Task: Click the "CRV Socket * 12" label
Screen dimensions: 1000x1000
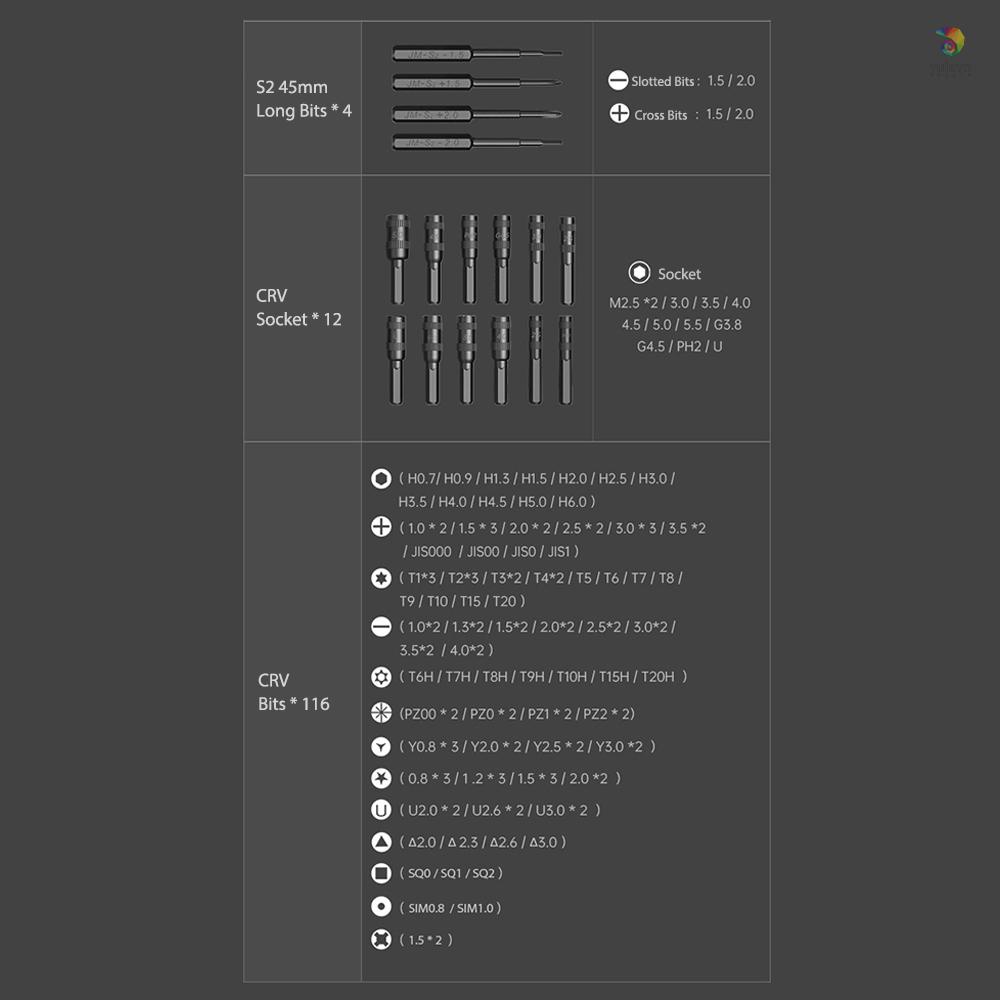Action: 298,308
